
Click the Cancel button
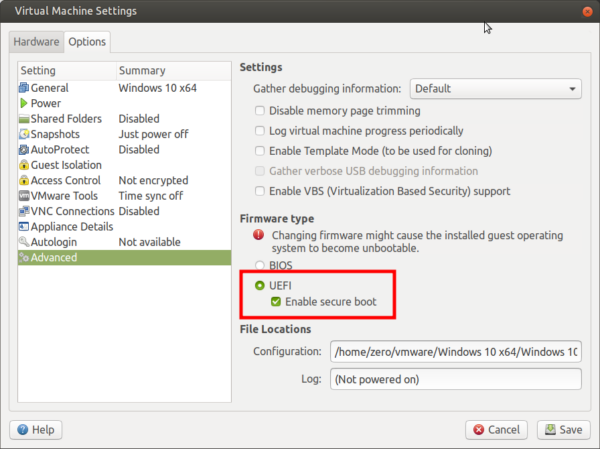pyautogui.click(x=496, y=429)
